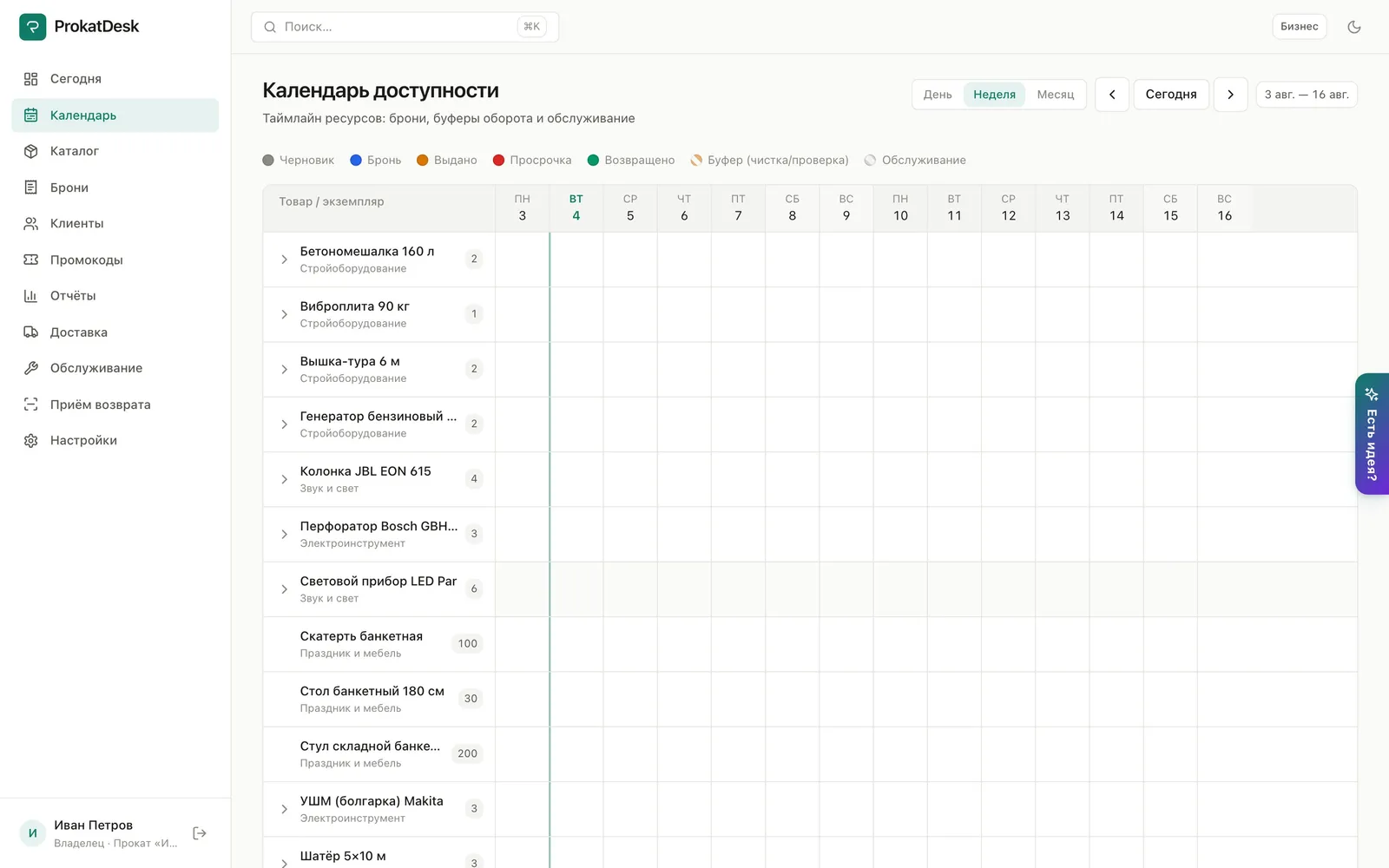
Task: Click the Отчёты chart icon
Action: tap(31, 296)
